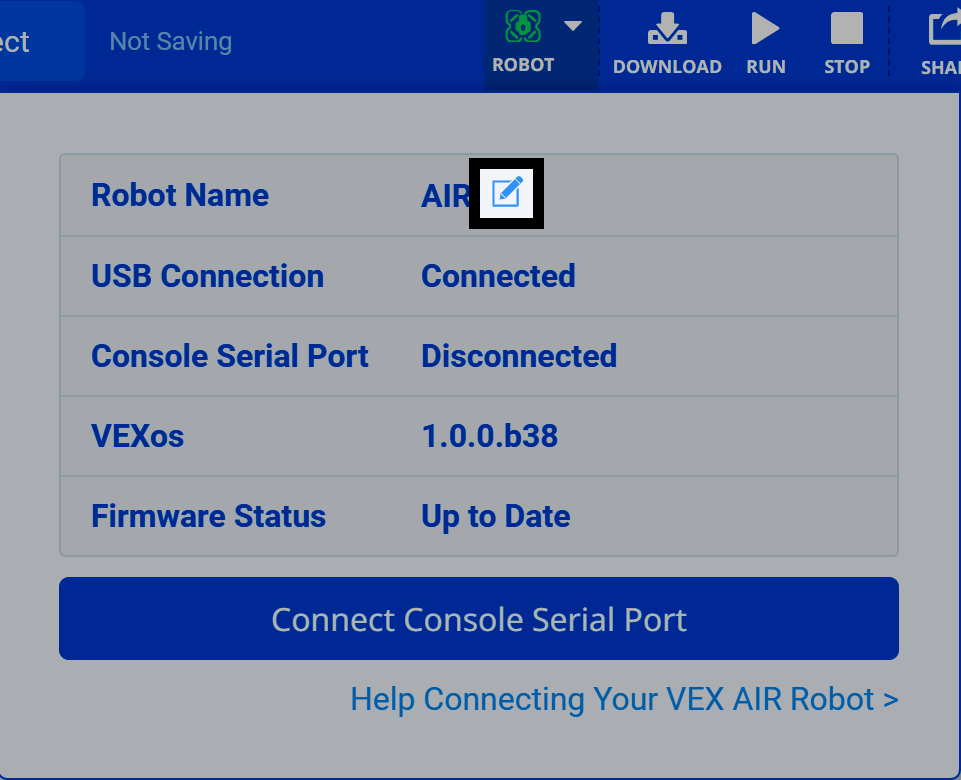Screen dimensions: 961x780
Task: Click the USB Connection label
Action: click(x=207, y=276)
